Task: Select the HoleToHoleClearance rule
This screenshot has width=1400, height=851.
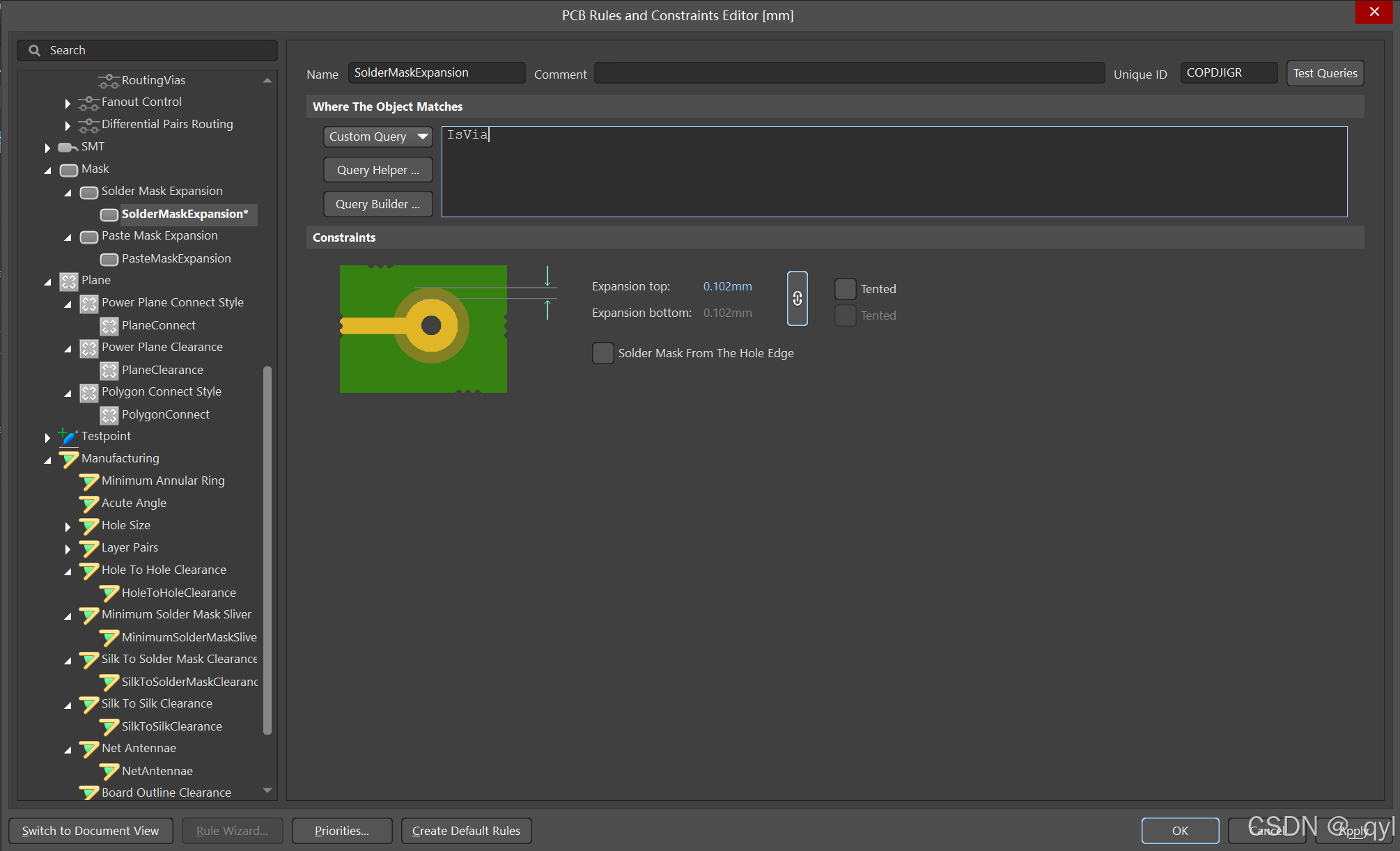Action: (x=178, y=593)
